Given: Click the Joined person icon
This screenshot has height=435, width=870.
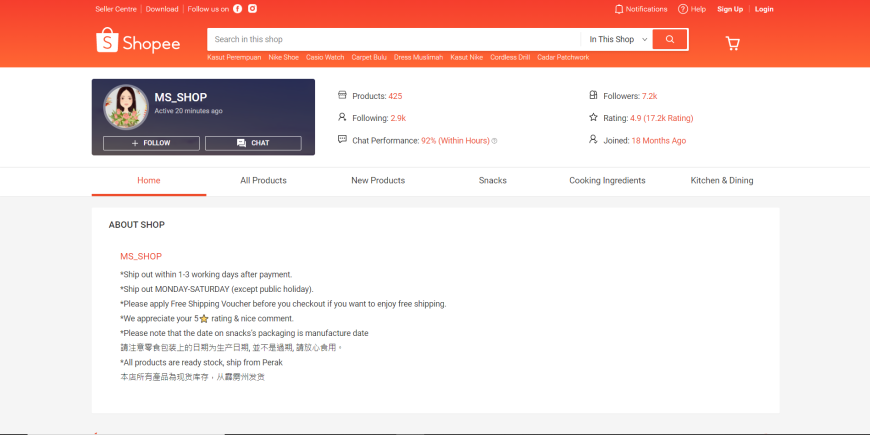Looking at the screenshot, I should [593, 140].
